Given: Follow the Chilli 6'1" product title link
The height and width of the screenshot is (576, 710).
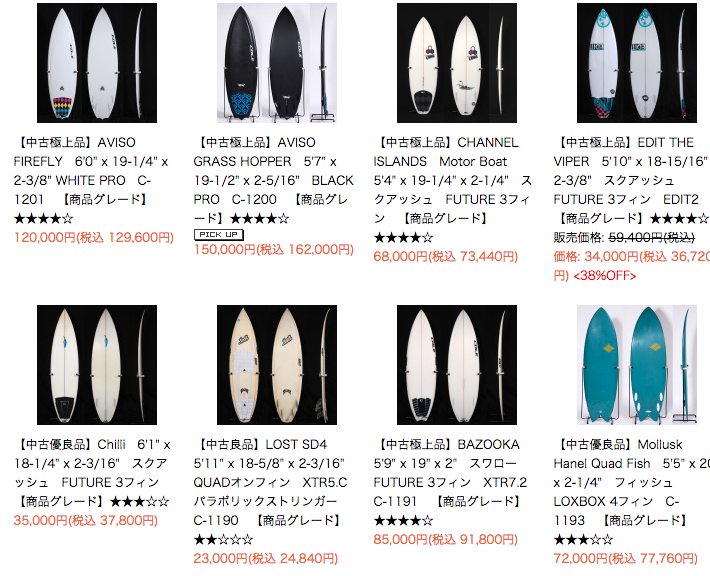Looking at the screenshot, I should 92,473.
